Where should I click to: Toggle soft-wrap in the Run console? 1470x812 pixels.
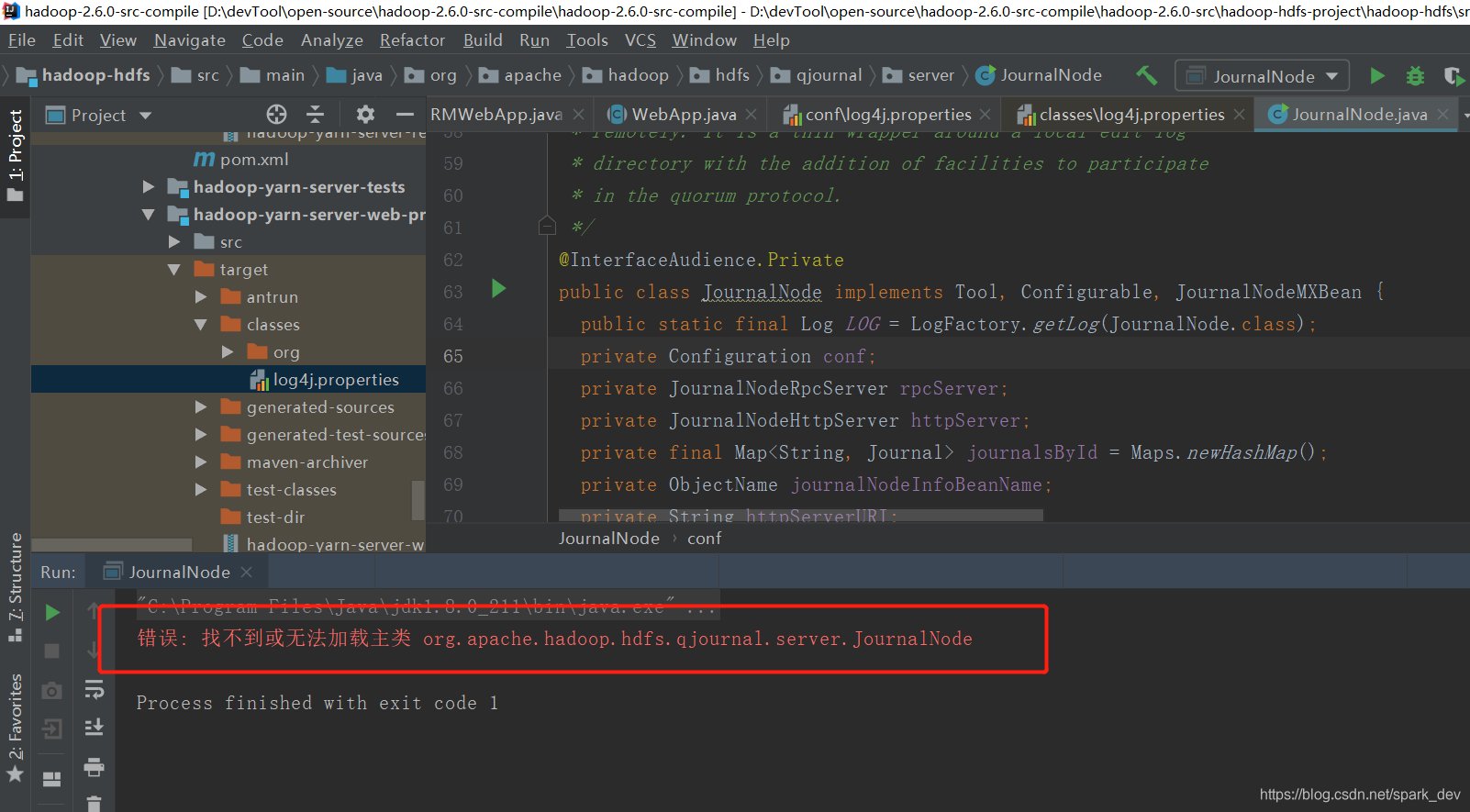pos(94,689)
